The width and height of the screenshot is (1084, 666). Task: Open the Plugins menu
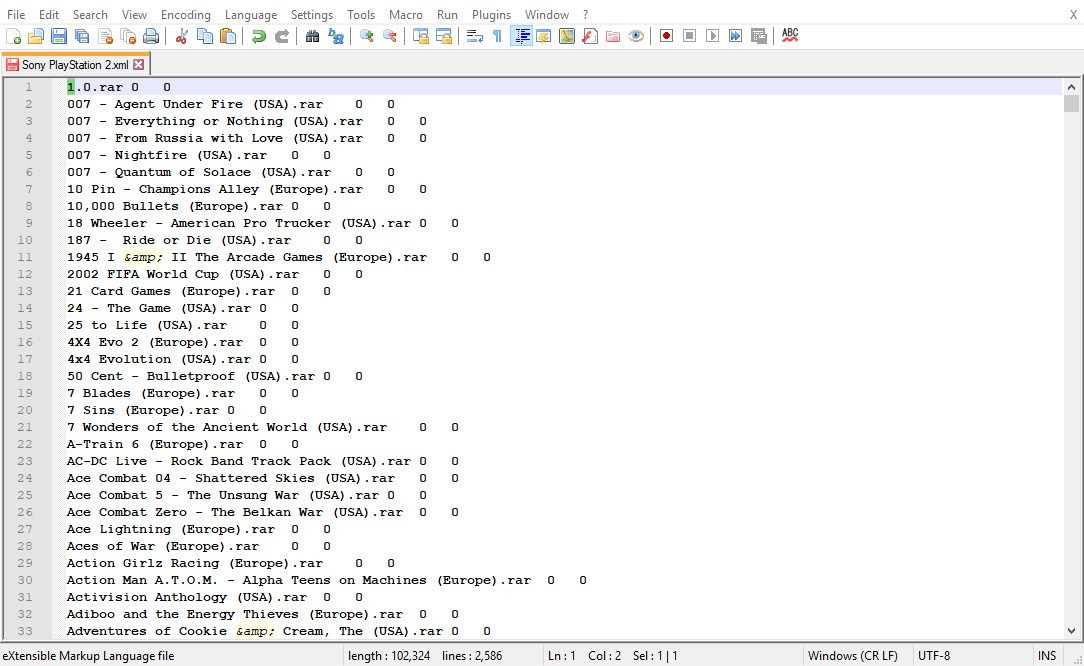tap(491, 15)
